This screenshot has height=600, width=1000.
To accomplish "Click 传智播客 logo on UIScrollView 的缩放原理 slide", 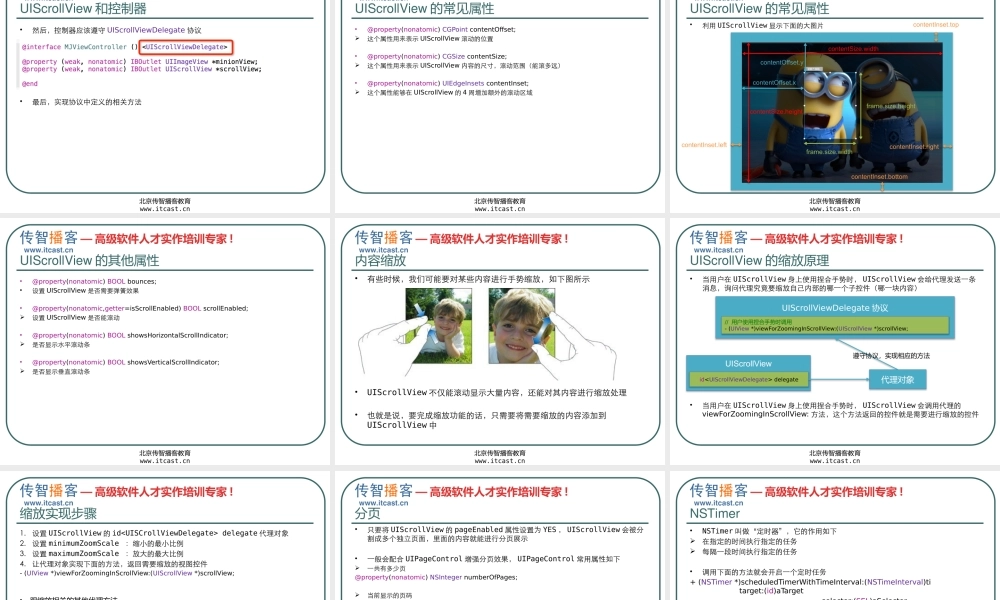I will coord(718,238).
